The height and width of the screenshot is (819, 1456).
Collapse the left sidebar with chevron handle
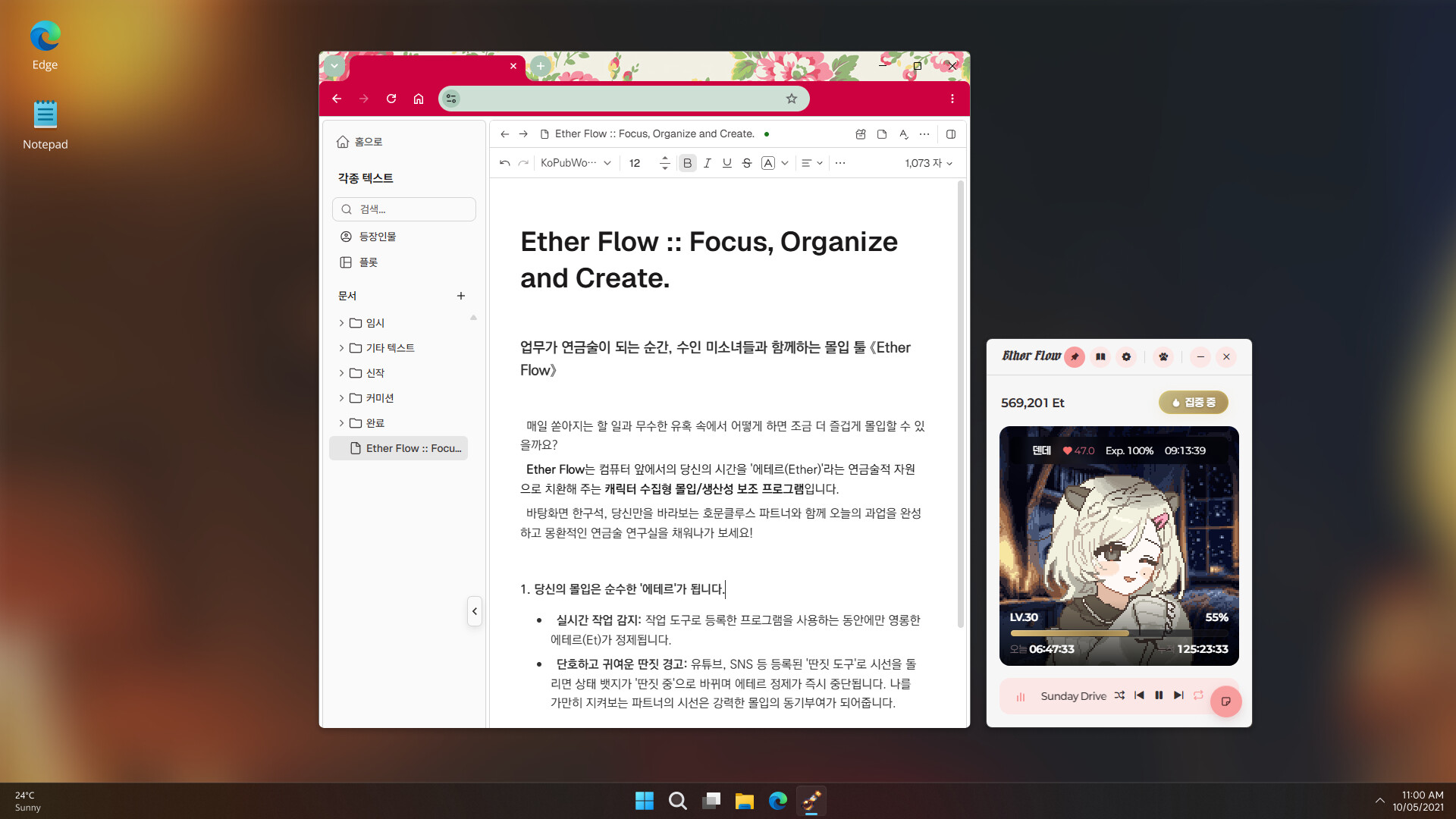coord(475,611)
